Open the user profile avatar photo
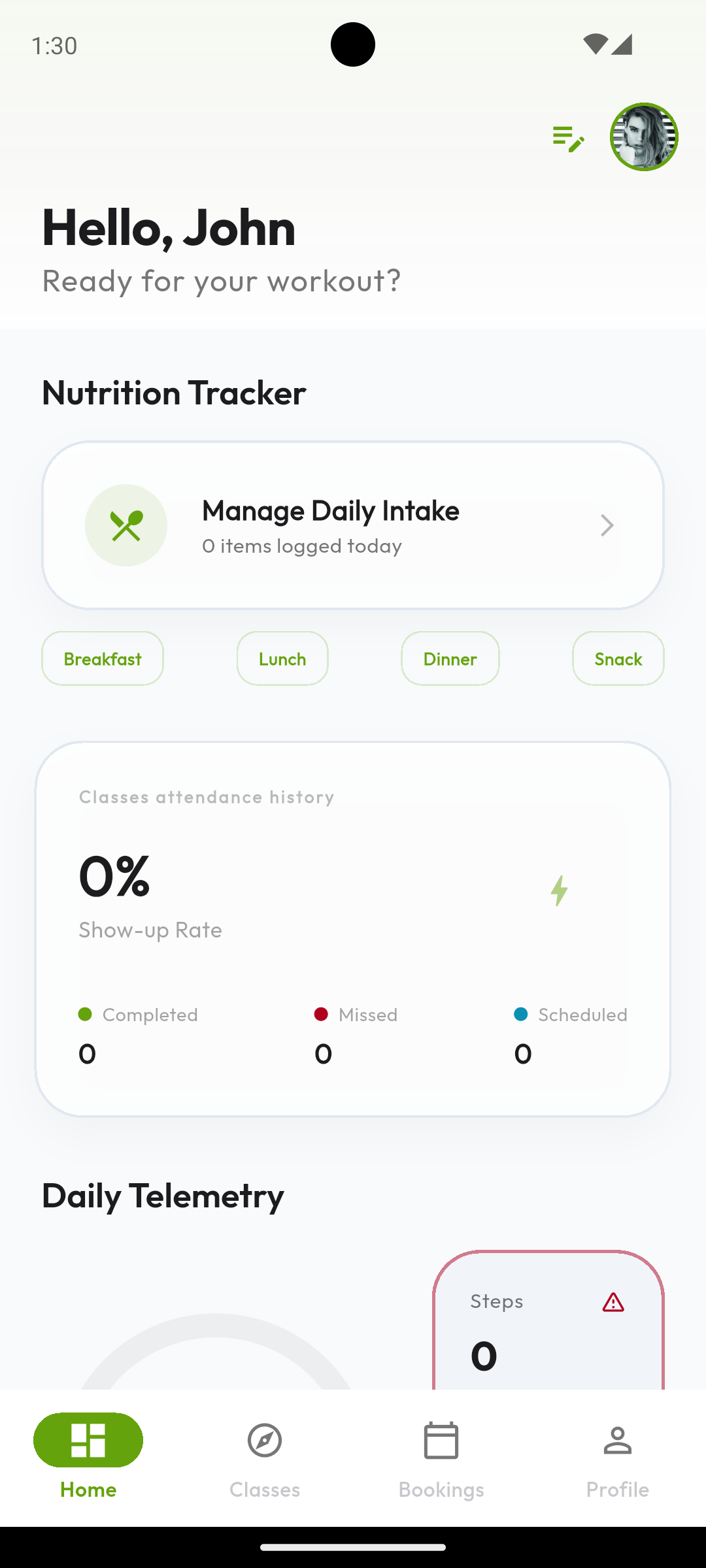This screenshot has height=1568, width=706. (x=644, y=137)
